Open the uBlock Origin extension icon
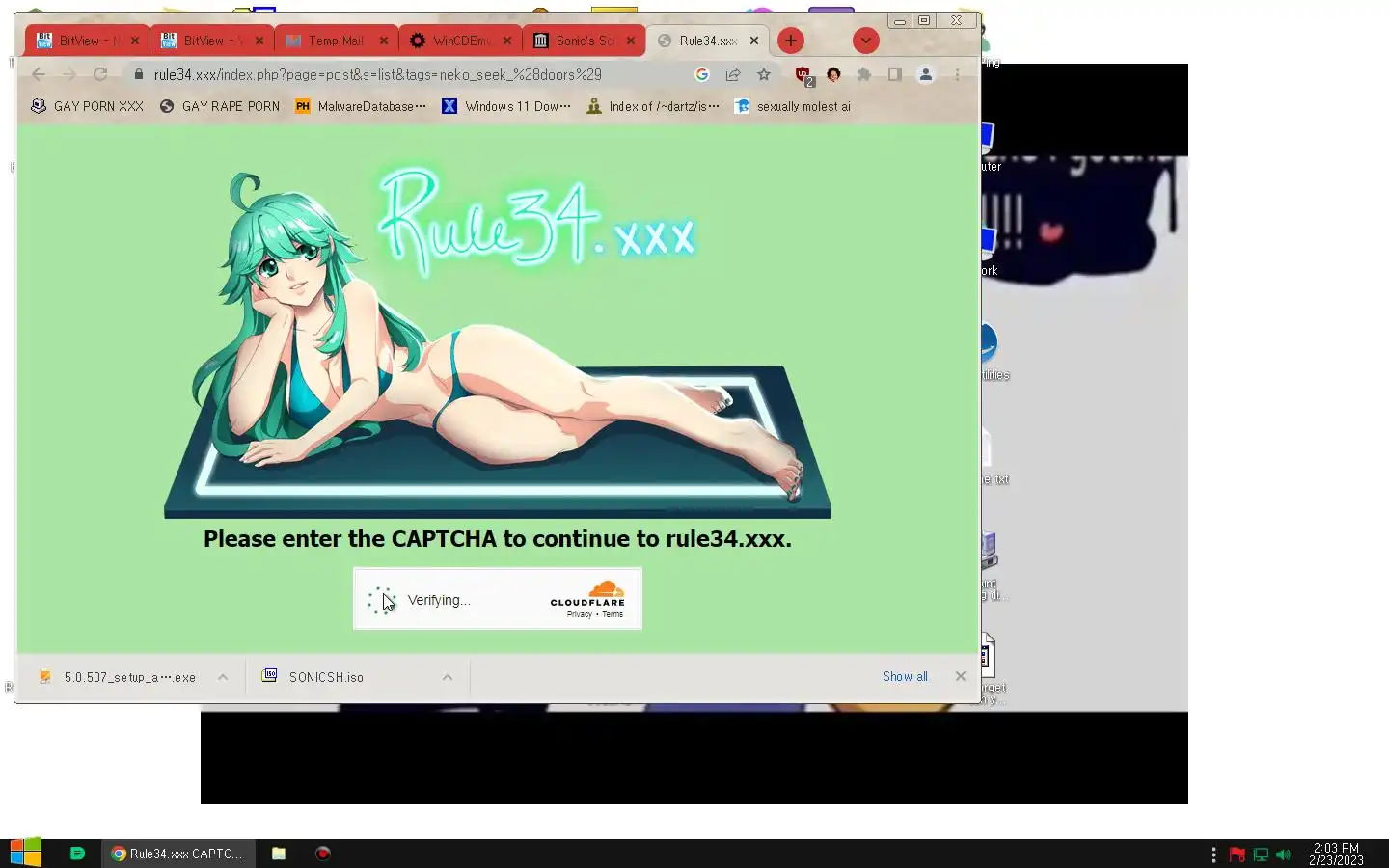The width and height of the screenshot is (1389, 868). point(803,75)
